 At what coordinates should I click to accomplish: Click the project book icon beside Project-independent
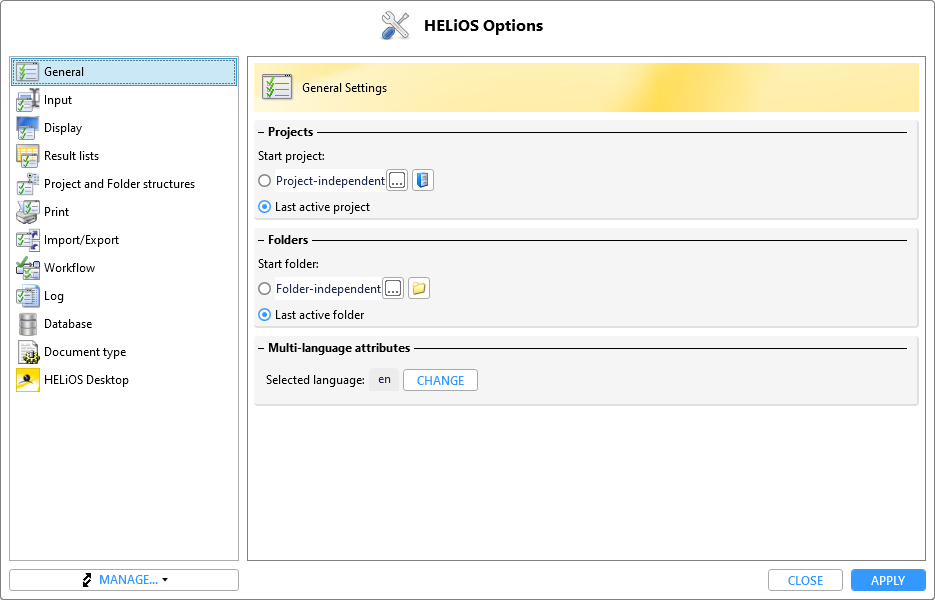pyautogui.click(x=423, y=181)
